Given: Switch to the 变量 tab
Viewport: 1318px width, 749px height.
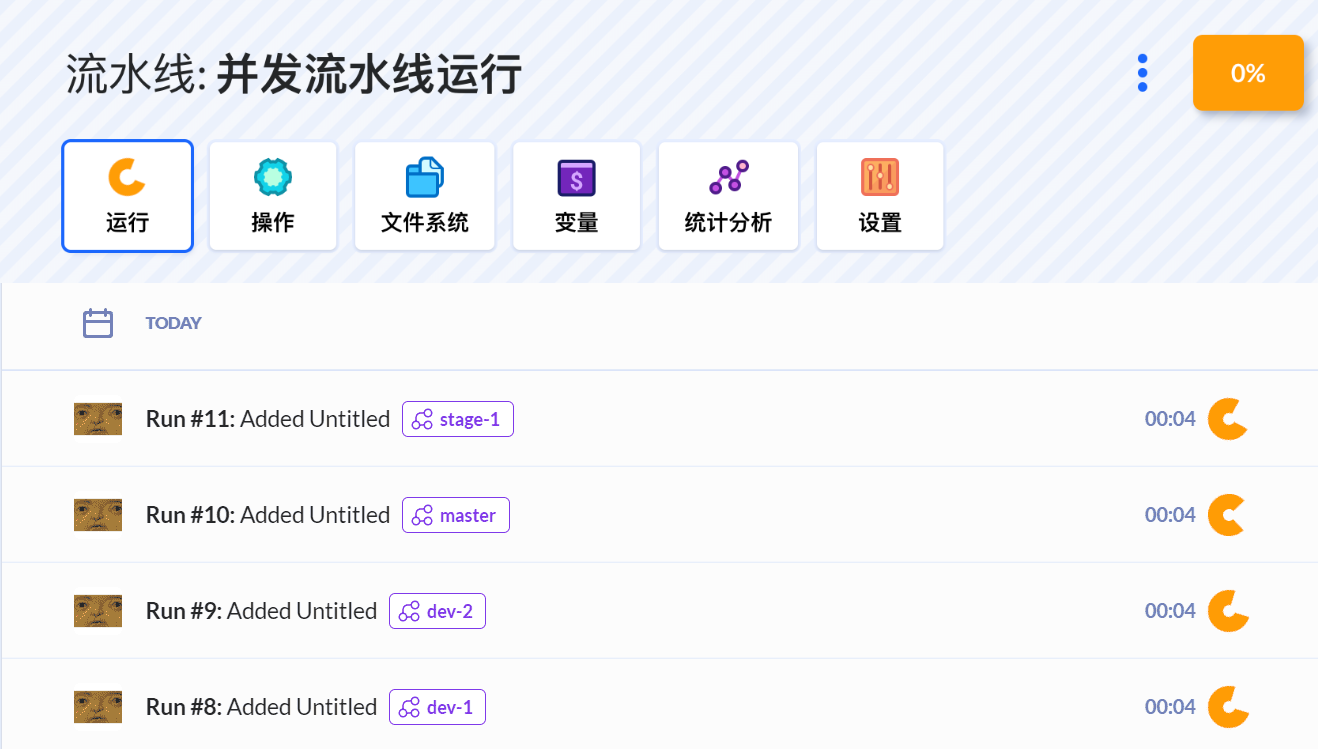Looking at the screenshot, I should pos(576,196).
